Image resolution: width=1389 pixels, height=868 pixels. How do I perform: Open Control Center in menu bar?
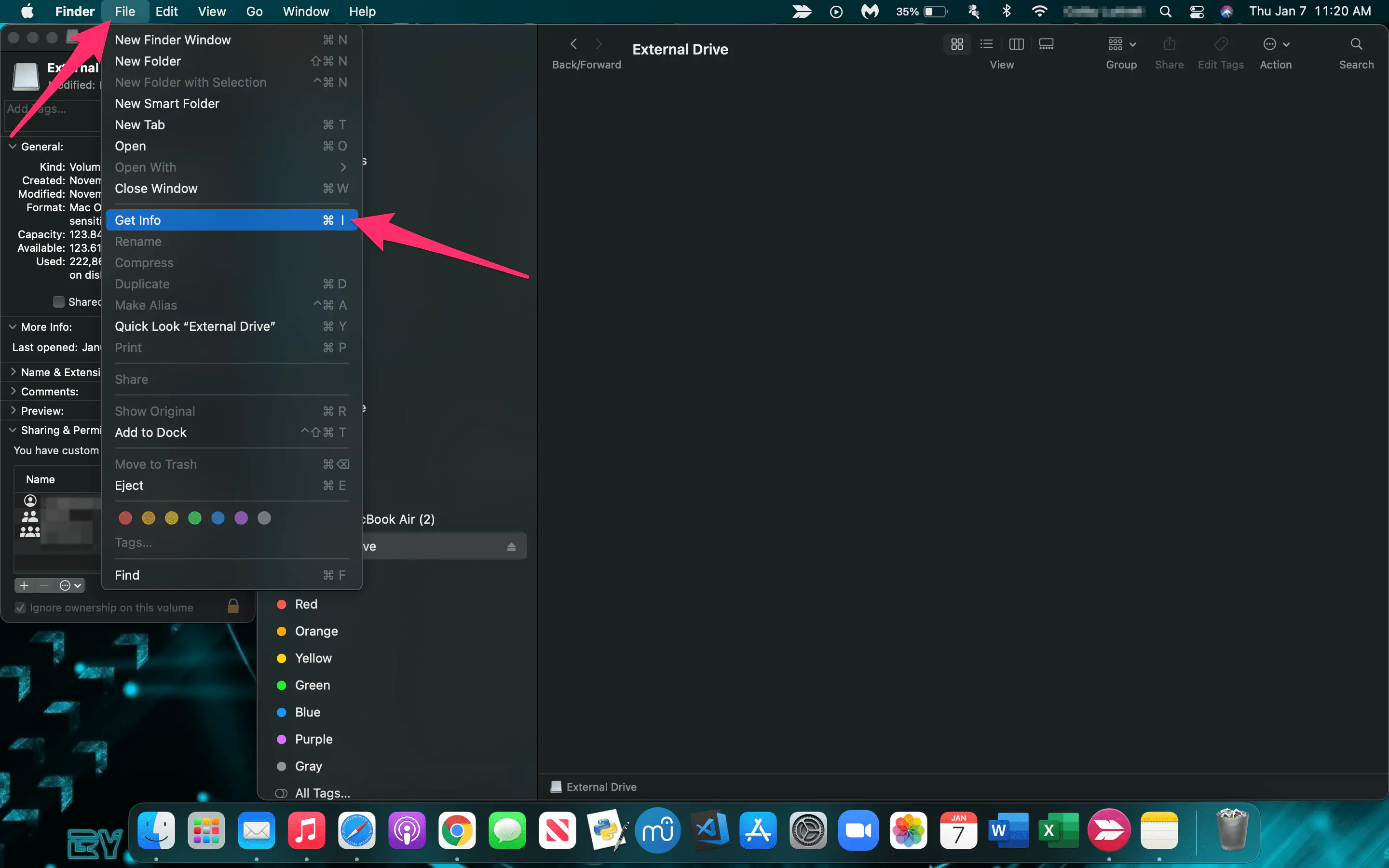[x=1197, y=12]
